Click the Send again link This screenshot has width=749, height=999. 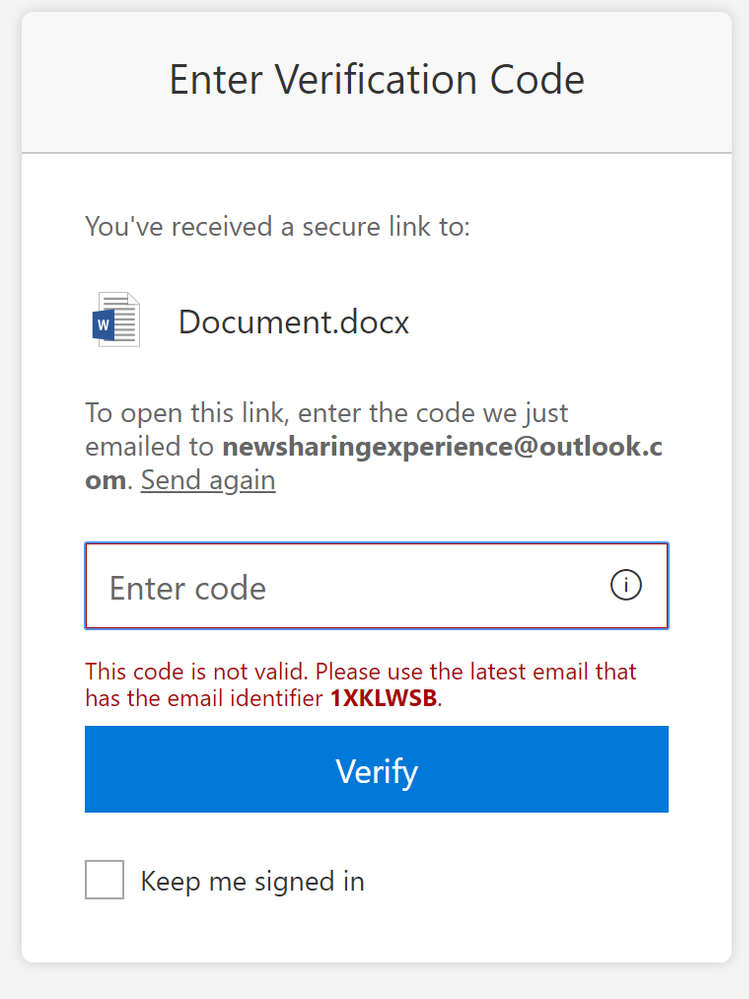(x=208, y=480)
